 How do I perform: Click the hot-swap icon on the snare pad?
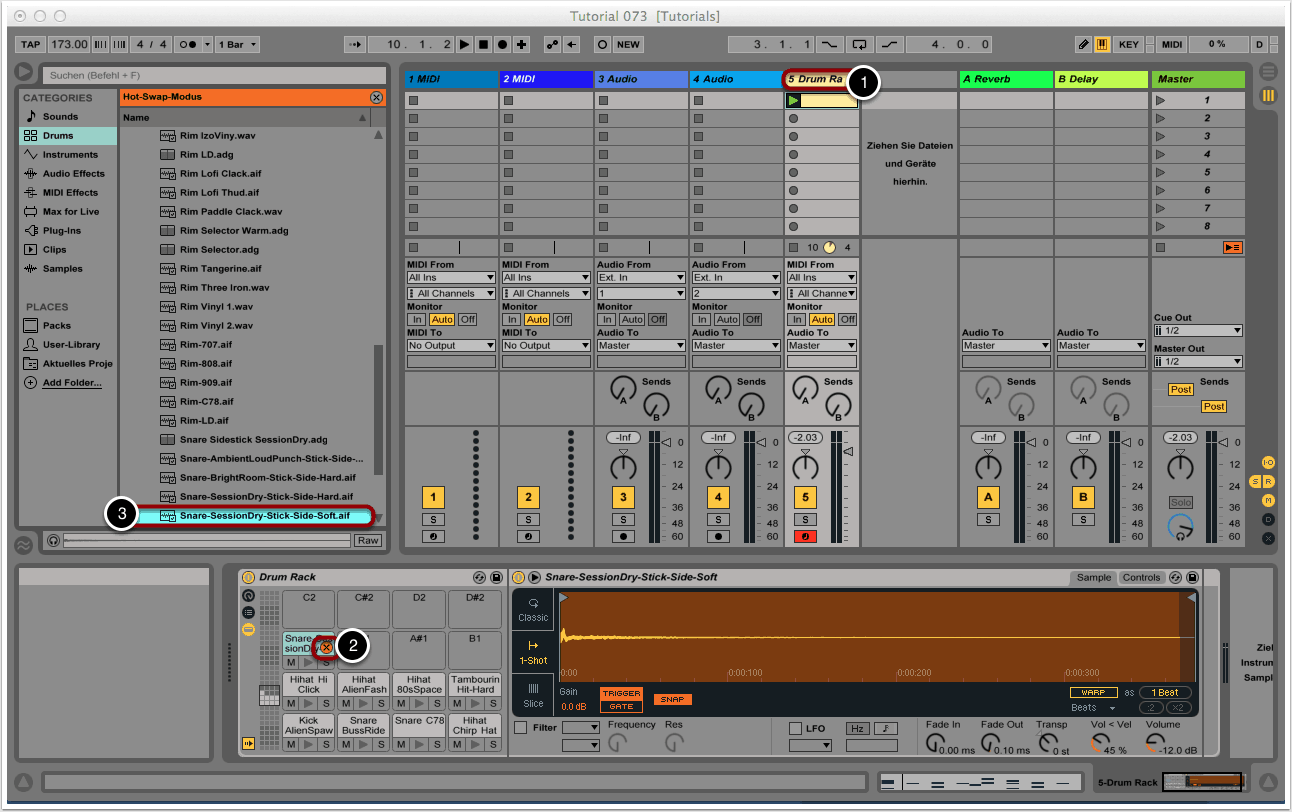326,648
